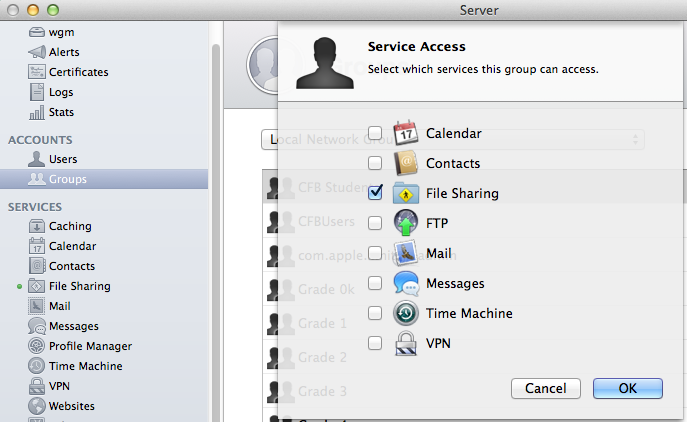The image size is (687, 422).
Task: Click the sidebar Mail stamp icon
Action: (36, 306)
